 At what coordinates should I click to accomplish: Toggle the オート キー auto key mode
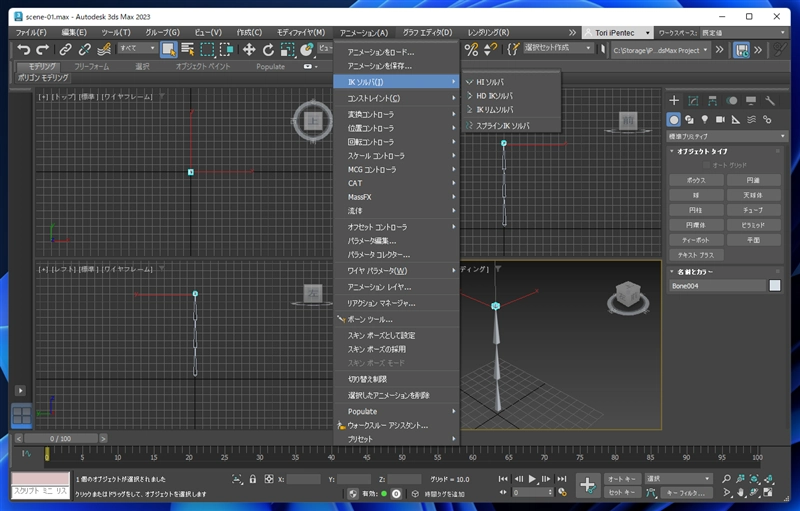pyautogui.click(x=622, y=479)
